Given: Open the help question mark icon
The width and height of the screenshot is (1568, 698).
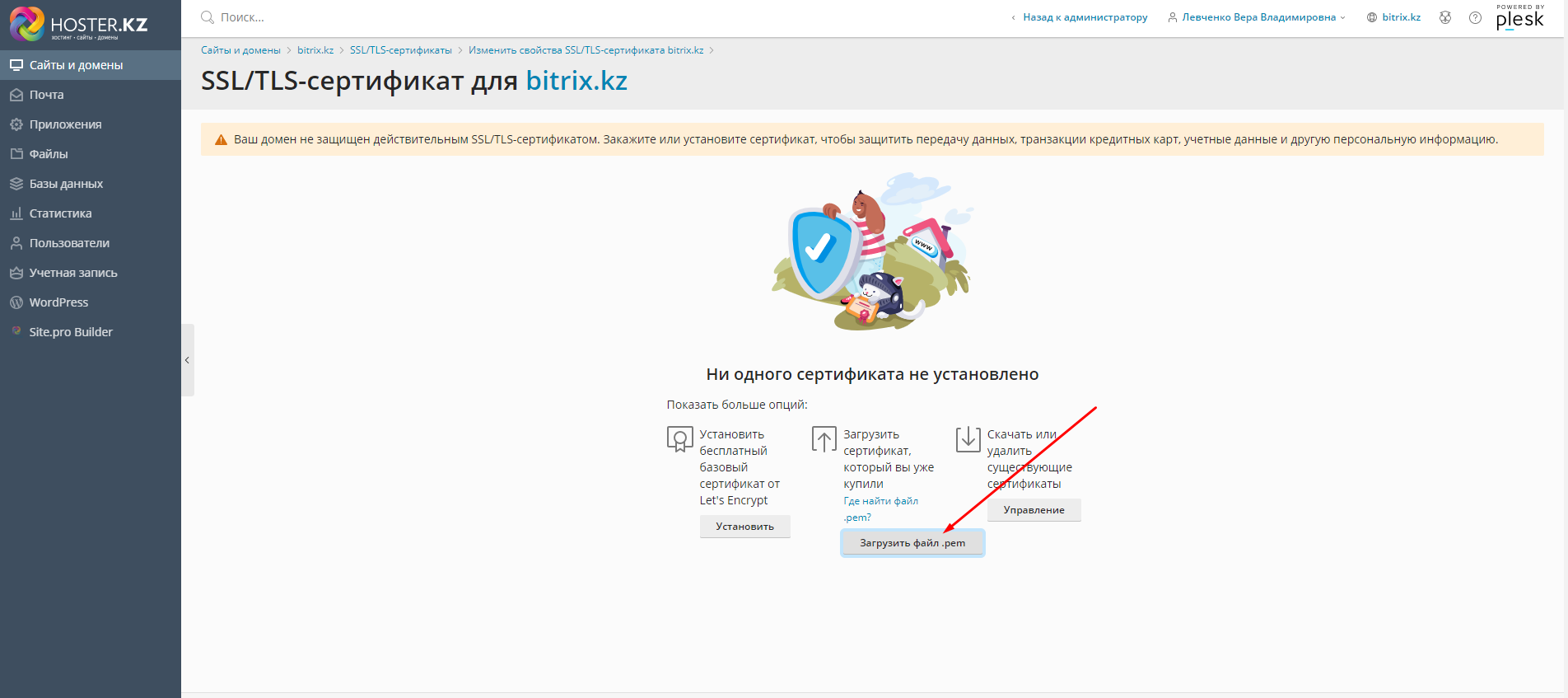Looking at the screenshot, I should [x=1475, y=17].
